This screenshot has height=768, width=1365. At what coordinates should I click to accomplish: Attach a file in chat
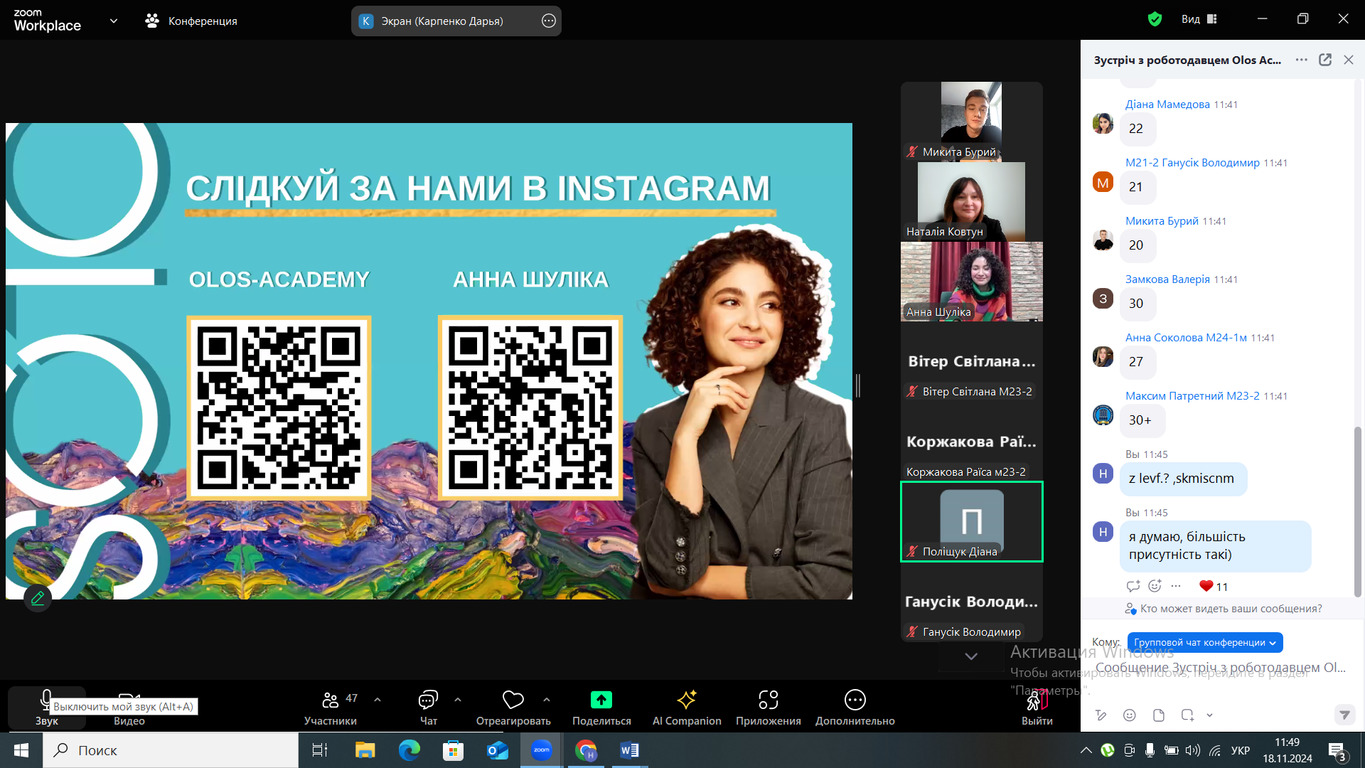tap(1158, 715)
